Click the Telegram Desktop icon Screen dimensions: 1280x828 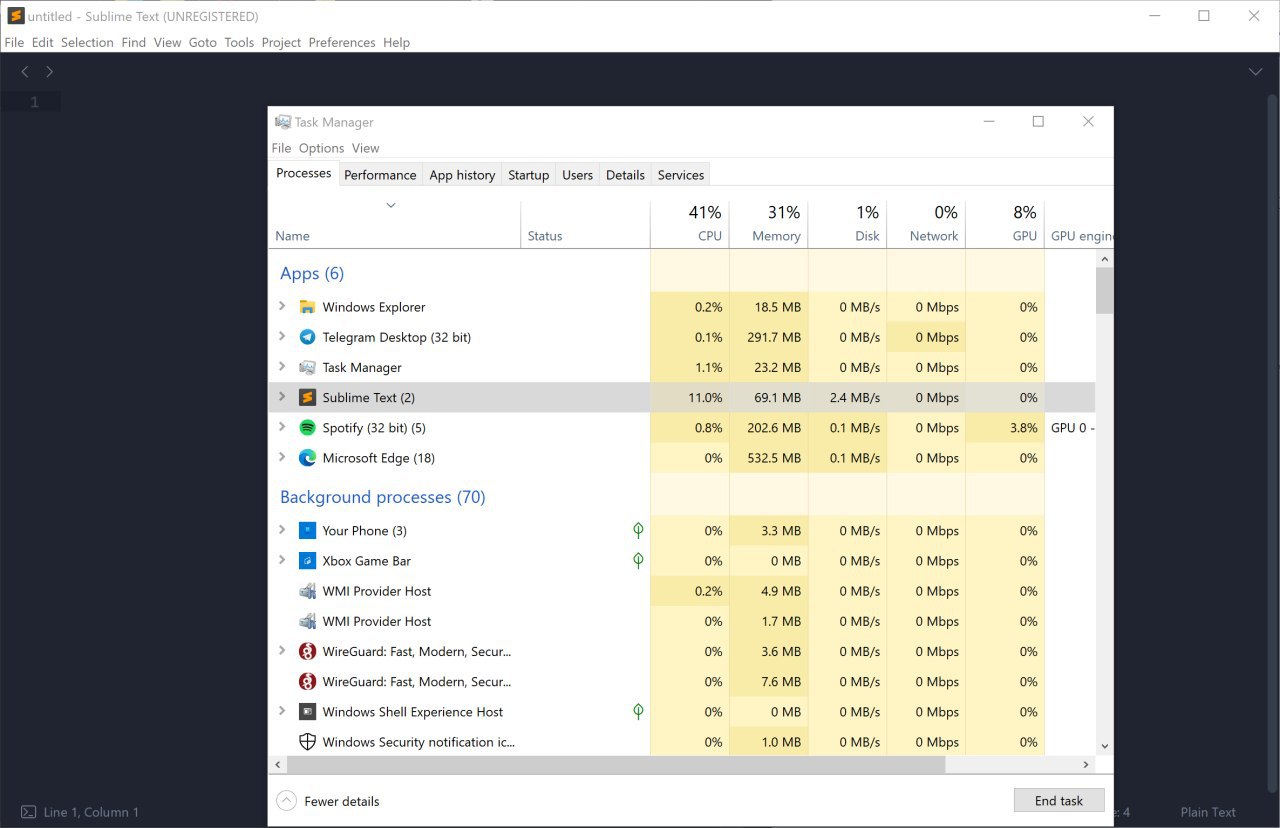pos(307,337)
